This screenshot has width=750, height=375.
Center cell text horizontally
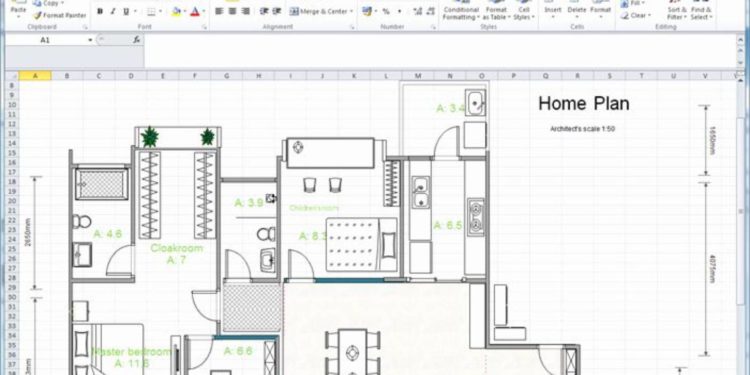pyautogui.click(x=232, y=11)
